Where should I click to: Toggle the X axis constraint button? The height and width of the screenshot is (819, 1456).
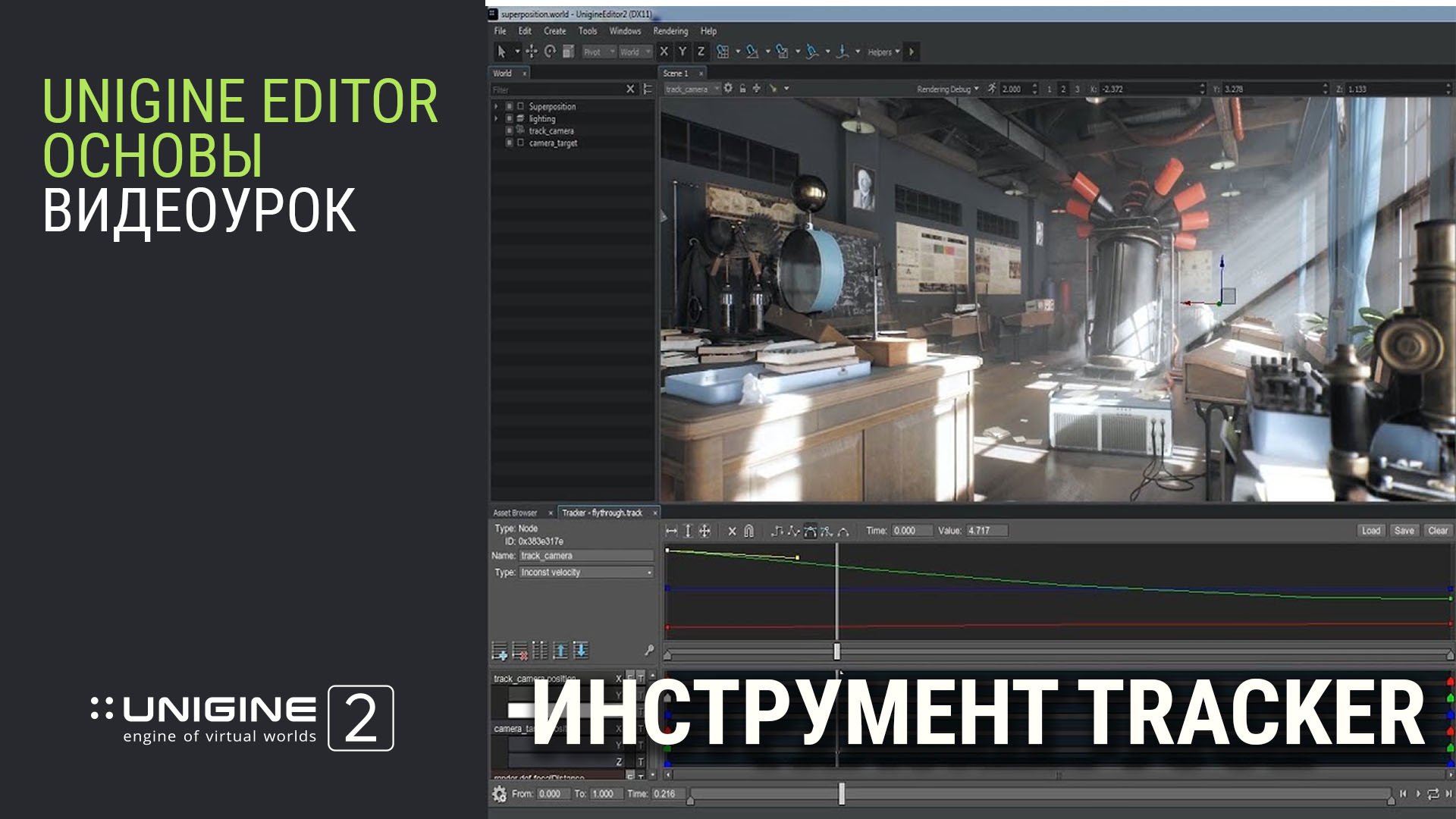[x=664, y=52]
